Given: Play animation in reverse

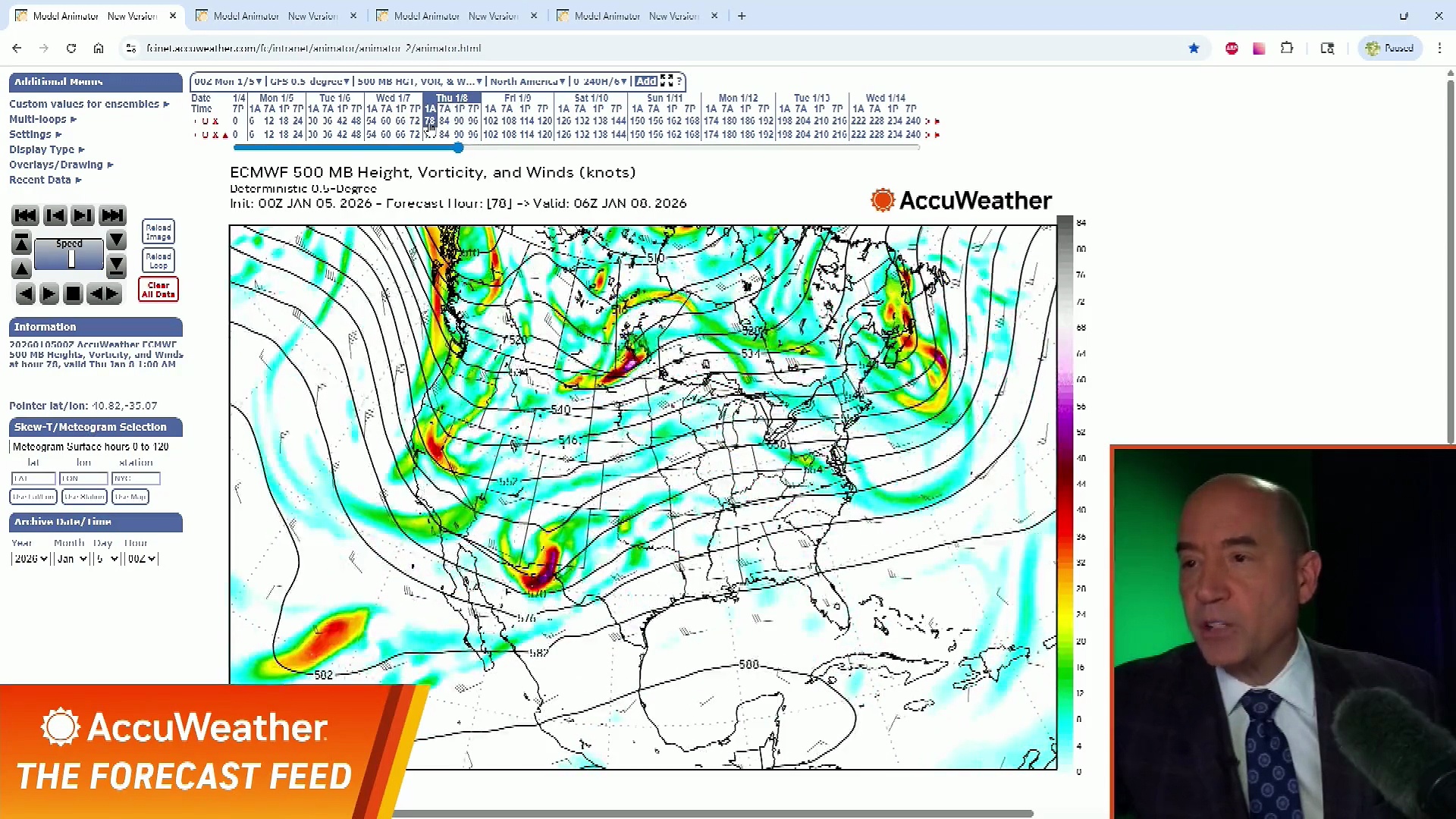Looking at the screenshot, I should pos(25,293).
